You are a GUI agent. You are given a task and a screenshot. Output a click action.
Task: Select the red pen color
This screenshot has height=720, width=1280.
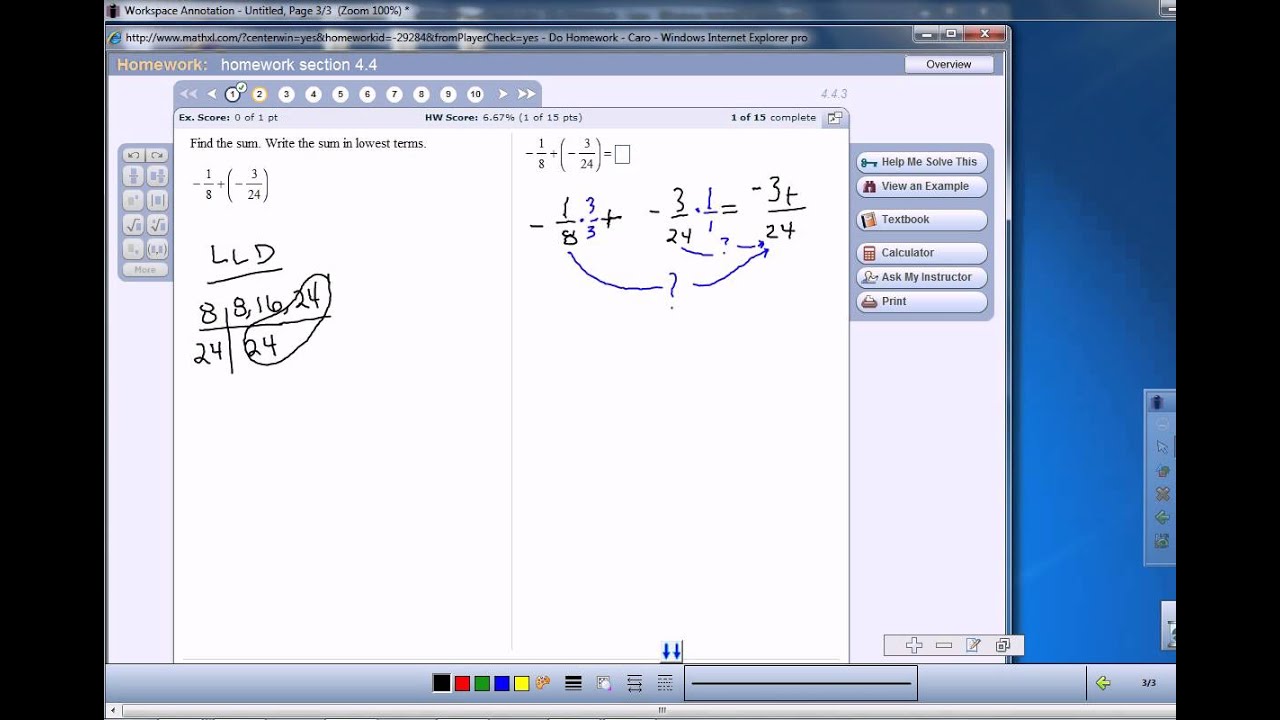[462, 683]
